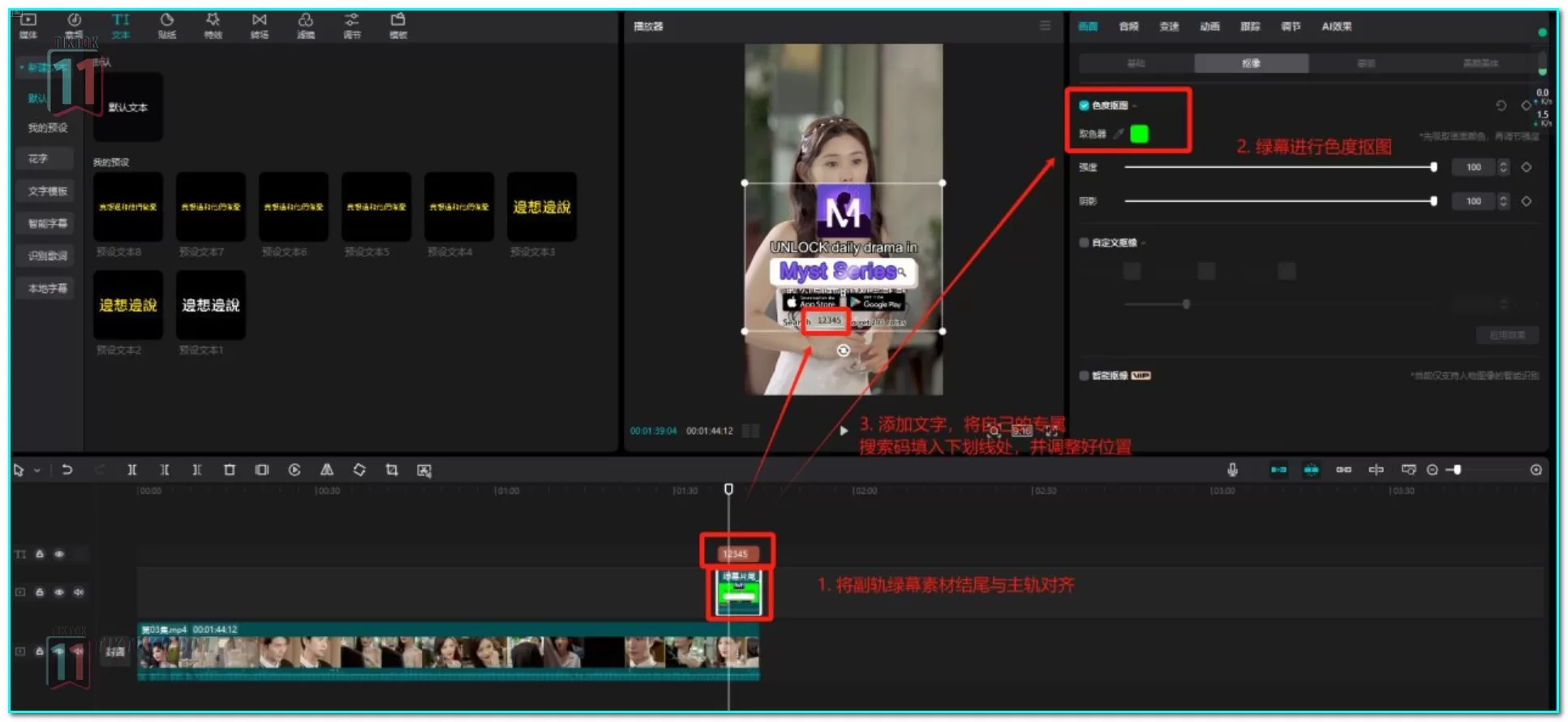
Task: Add keyframe for chroma key section
Action: (1526, 105)
